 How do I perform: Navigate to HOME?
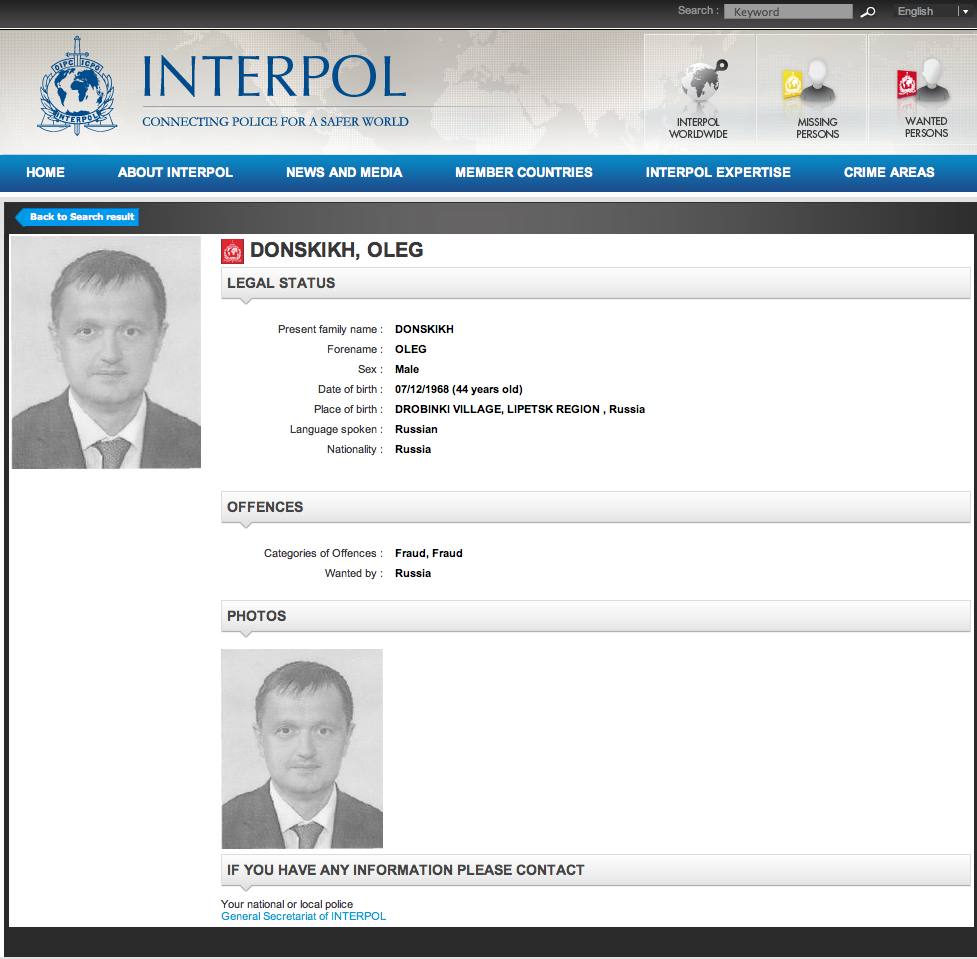pyautogui.click(x=45, y=172)
